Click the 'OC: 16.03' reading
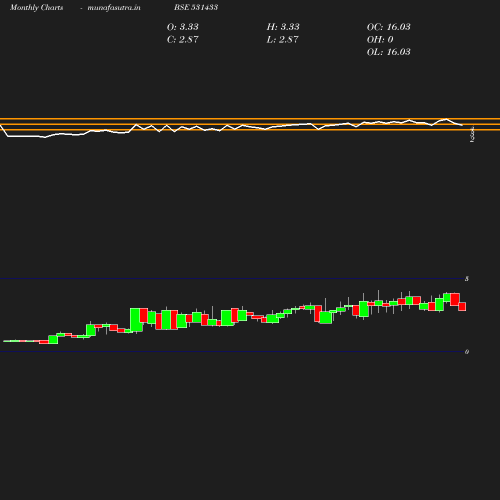Screen dimensions: 500x500 pyautogui.click(x=389, y=27)
